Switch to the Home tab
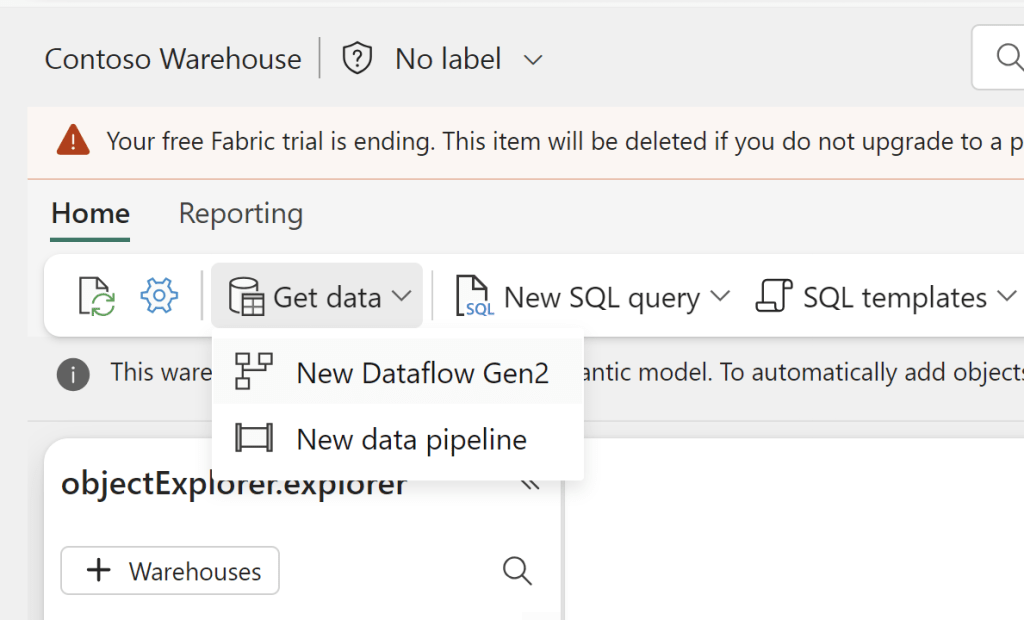 pyautogui.click(x=90, y=213)
